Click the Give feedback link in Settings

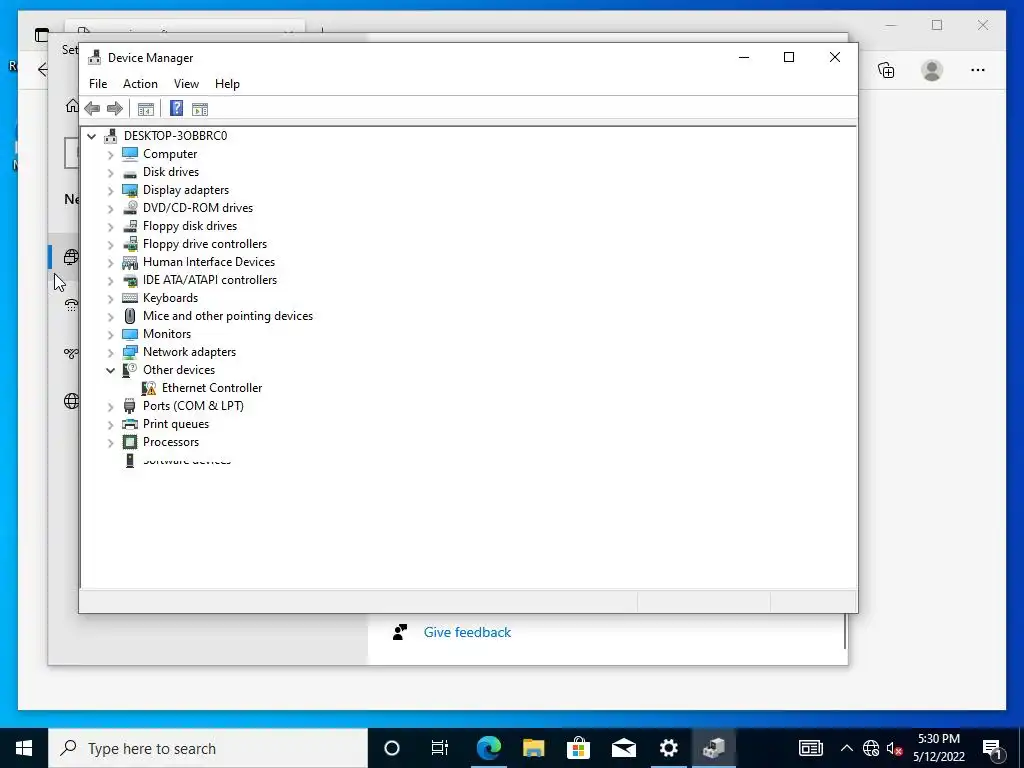tap(467, 632)
